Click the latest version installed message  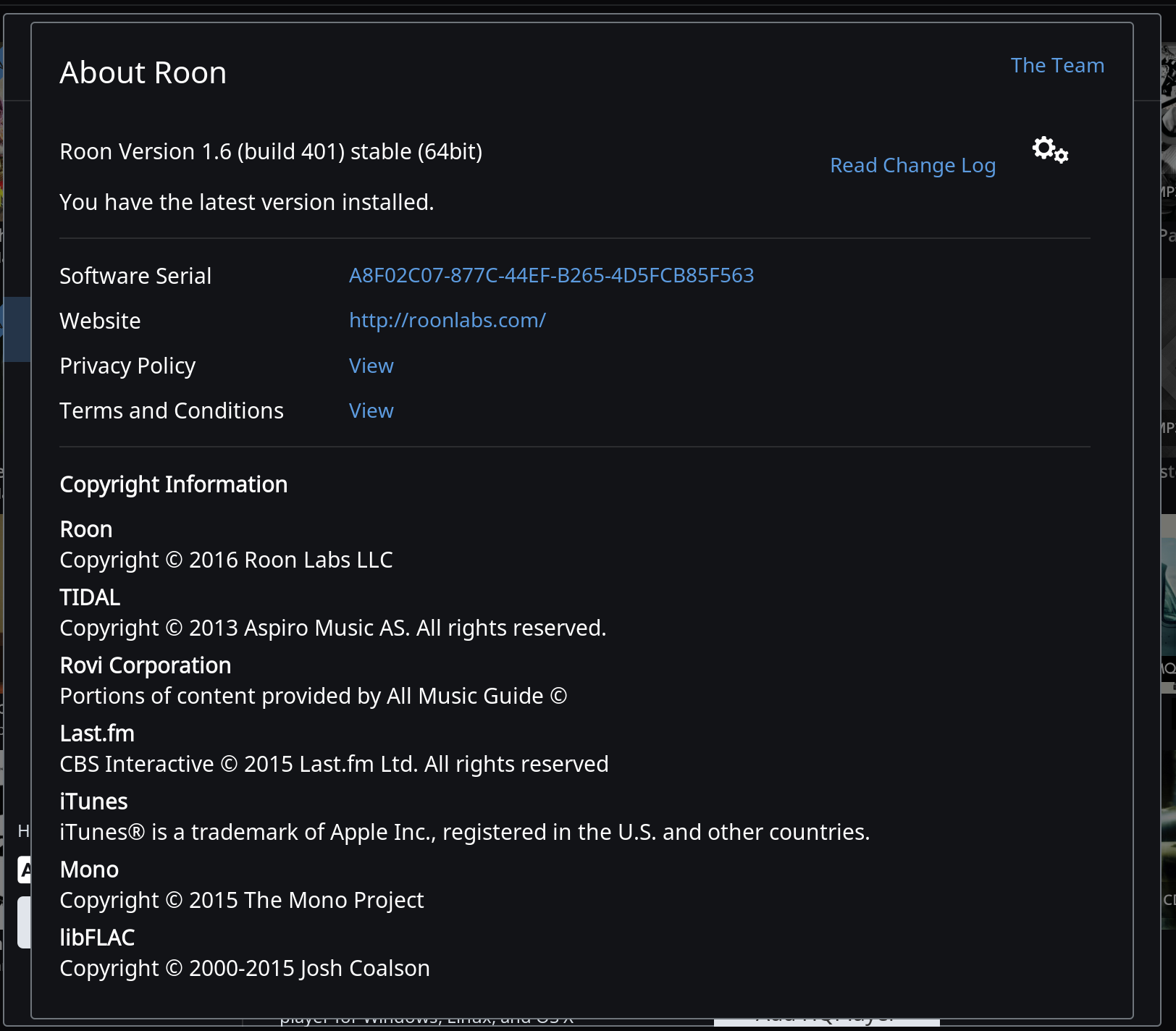tap(247, 202)
